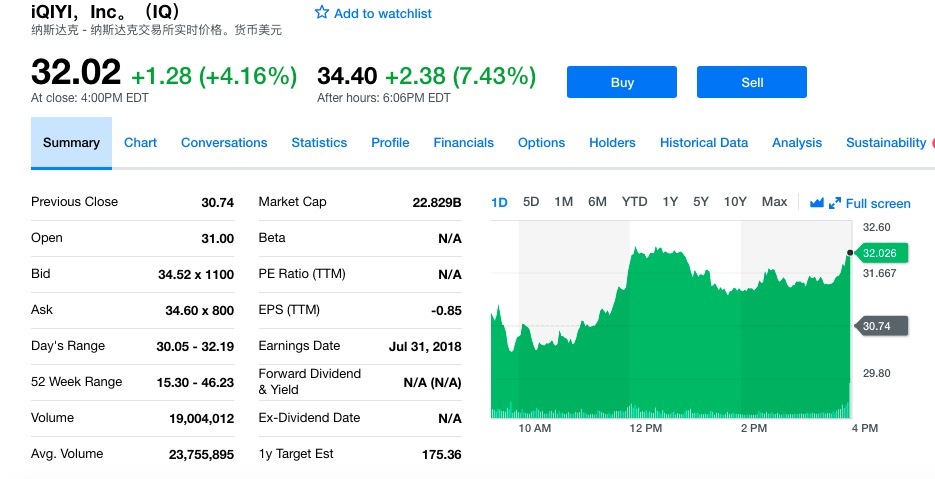Switch to the Options tab
935x479 pixels.
tap(541, 143)
